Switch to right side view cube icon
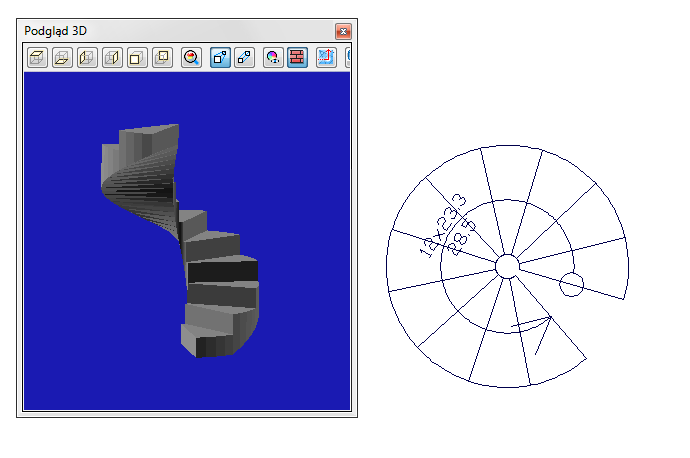The image size is (690, 458). (x=112, y=57)
